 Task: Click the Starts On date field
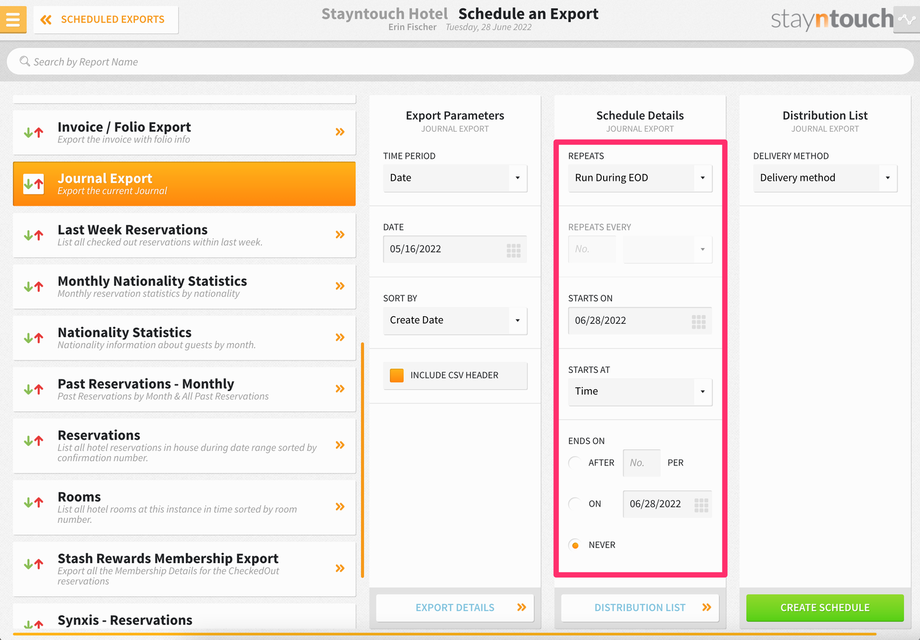(x=640, y=321)
